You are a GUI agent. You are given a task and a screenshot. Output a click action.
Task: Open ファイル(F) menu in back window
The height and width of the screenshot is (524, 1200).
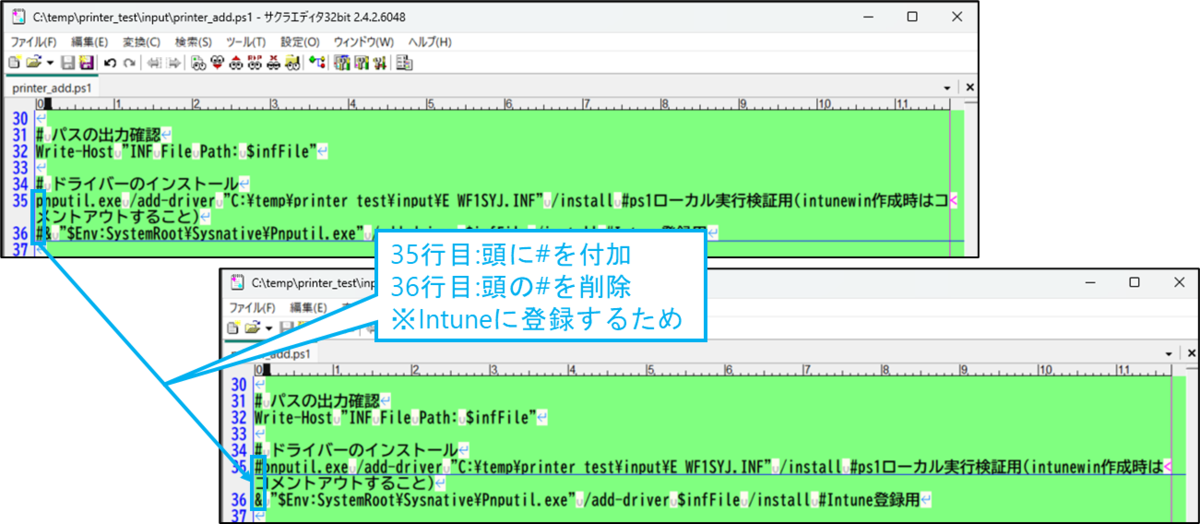33,42
